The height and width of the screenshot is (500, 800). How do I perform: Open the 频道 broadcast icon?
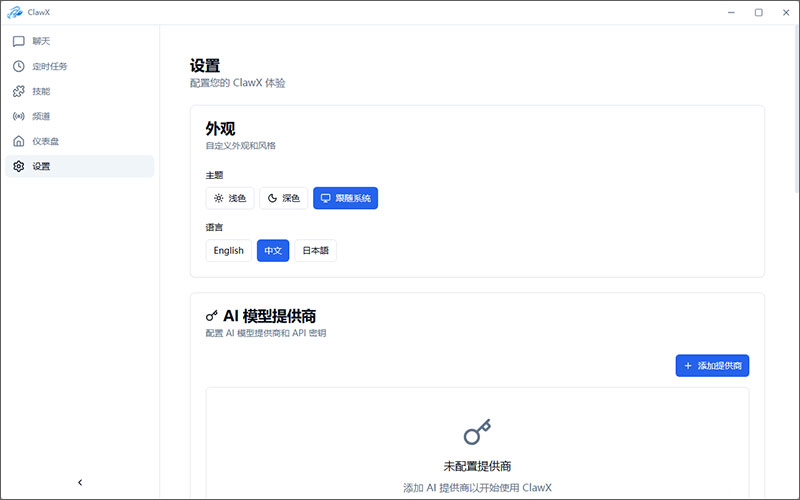click(x=19, y=116)
